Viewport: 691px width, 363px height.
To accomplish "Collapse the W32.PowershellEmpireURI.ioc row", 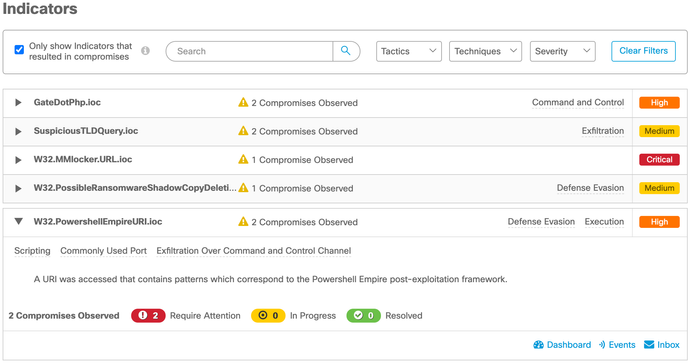I will (19, 222).
